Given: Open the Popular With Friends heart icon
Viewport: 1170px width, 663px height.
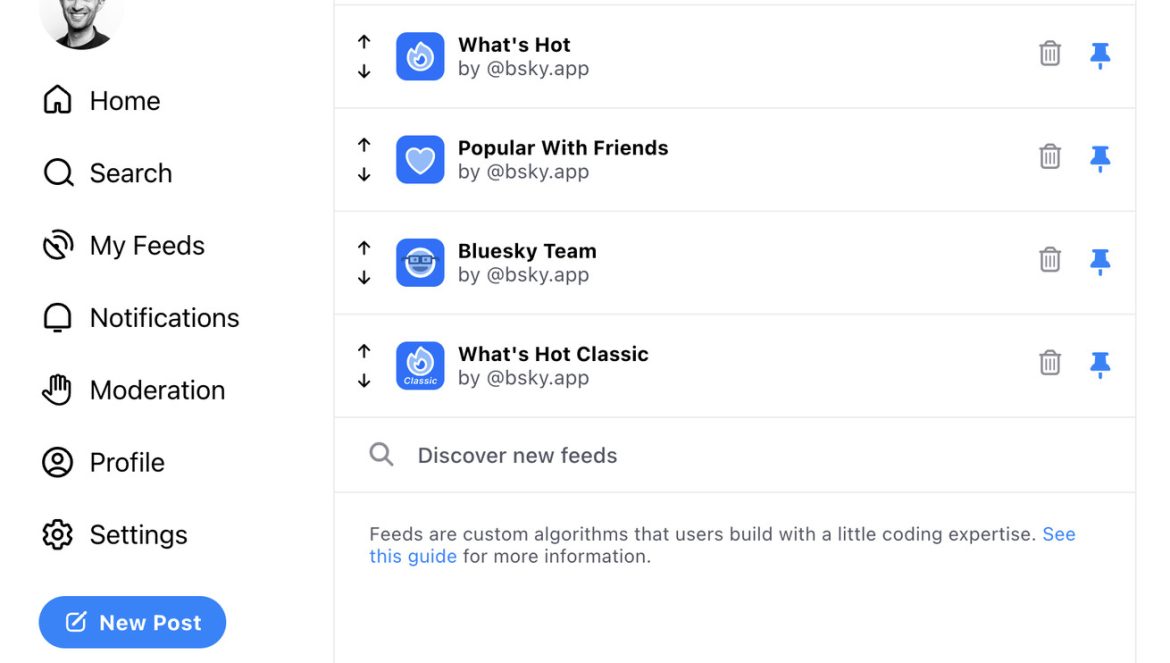Looking at the screenshot, I should coord(420,160).
